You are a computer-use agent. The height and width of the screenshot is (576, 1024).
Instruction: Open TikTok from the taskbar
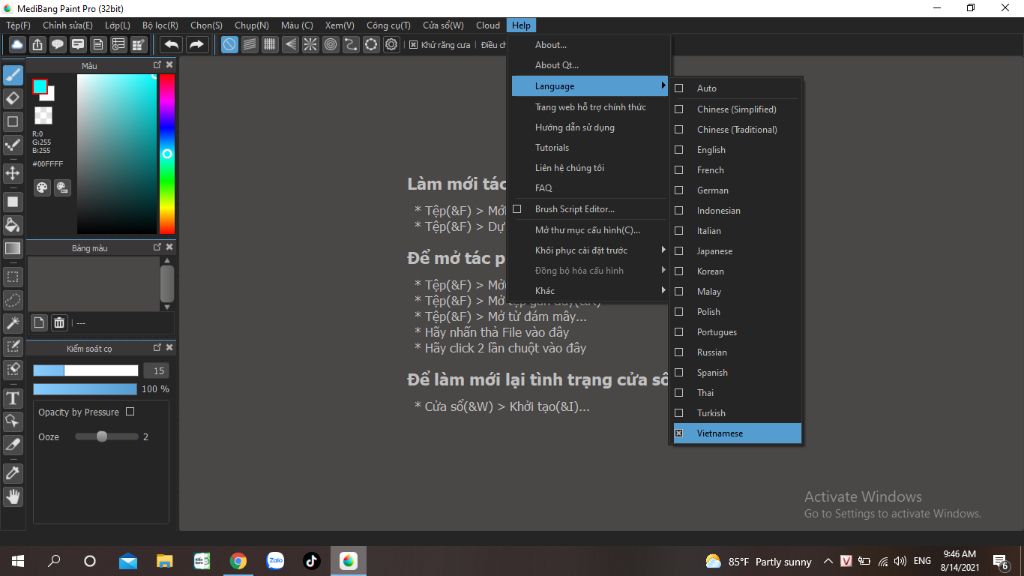coord(312,561)
